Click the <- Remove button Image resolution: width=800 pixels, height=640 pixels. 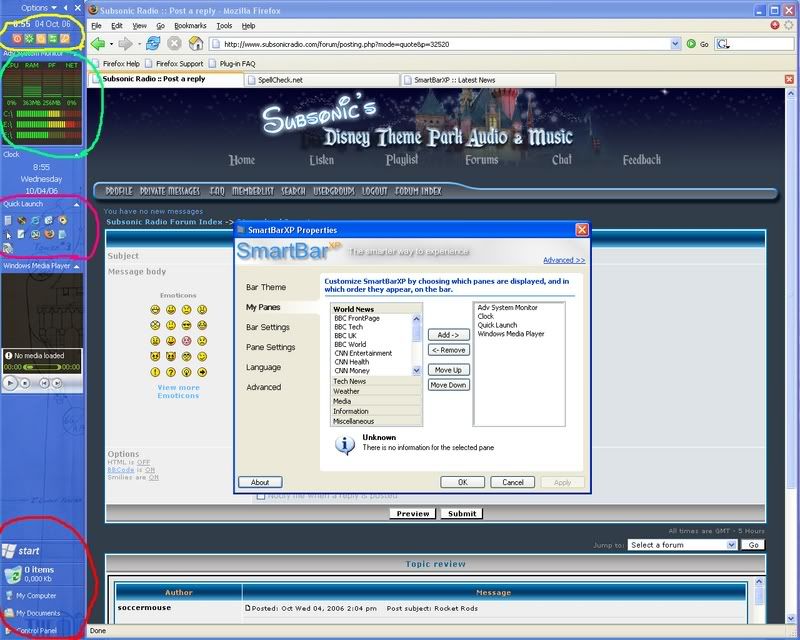[x=448, y=350]
